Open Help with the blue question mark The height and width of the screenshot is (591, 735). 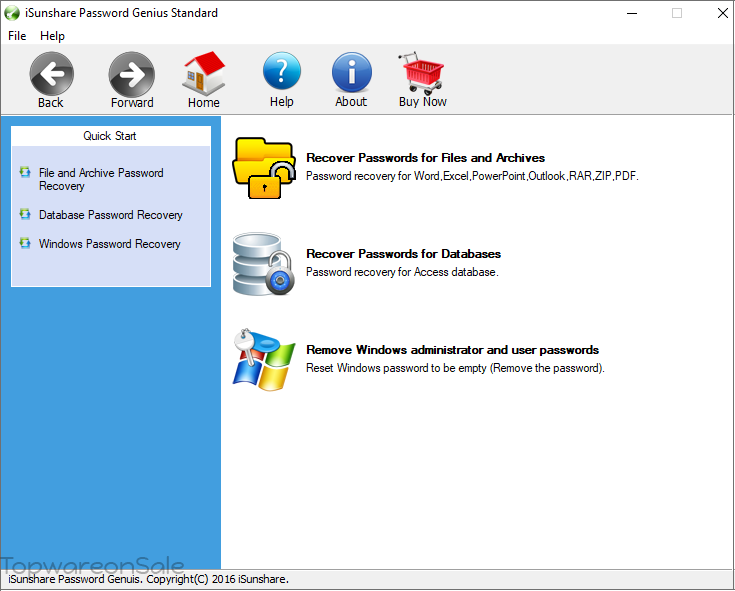coord(282,71)
